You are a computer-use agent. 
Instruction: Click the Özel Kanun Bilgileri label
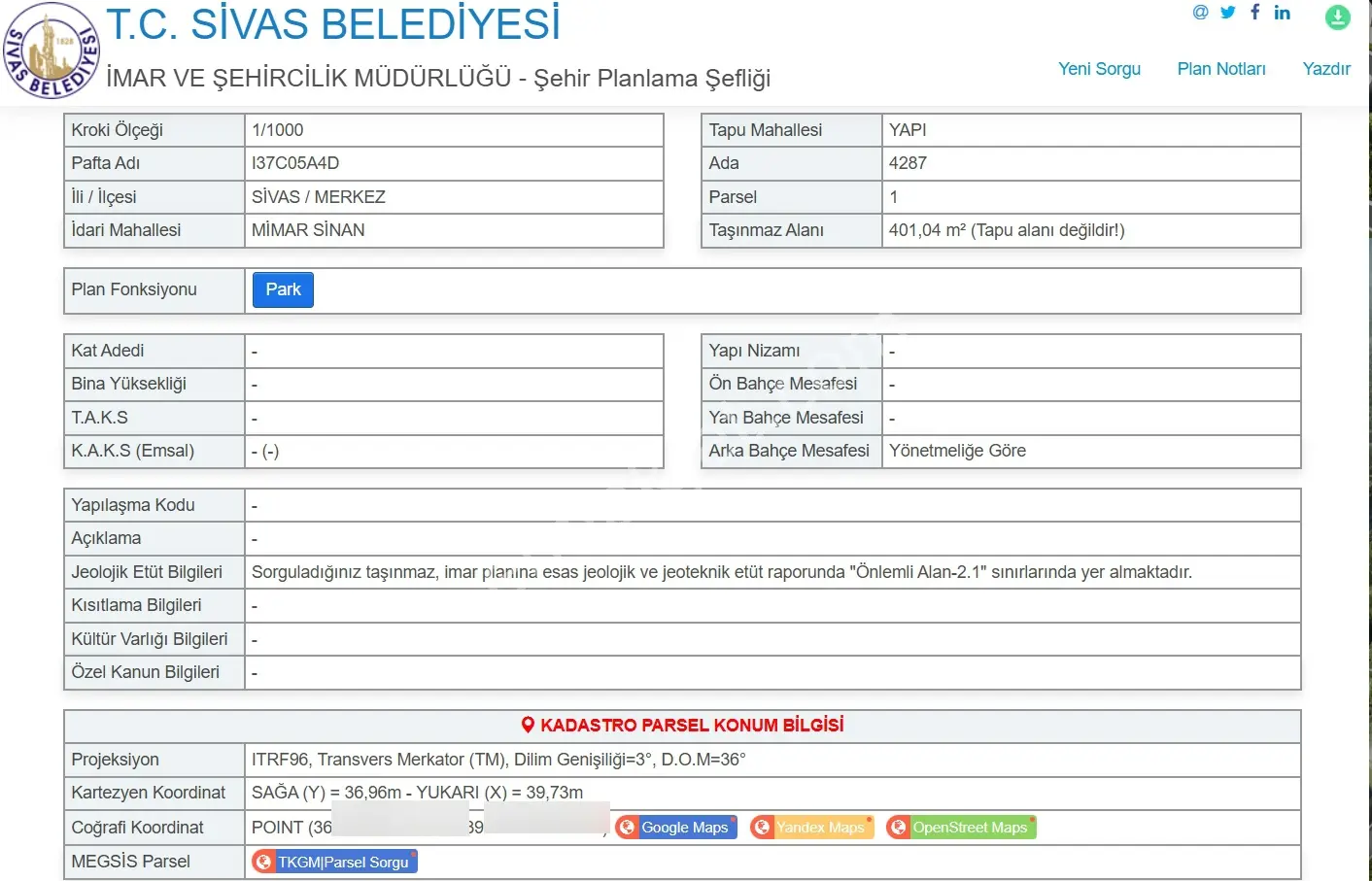[x=145, y=672]
